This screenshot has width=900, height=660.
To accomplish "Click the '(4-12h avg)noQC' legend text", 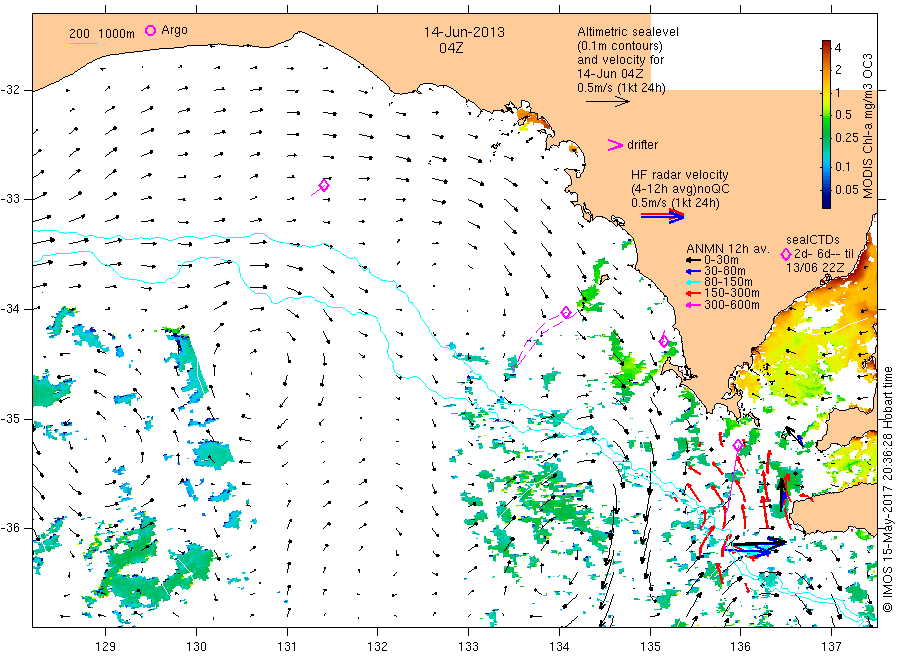I will (x=681, y=189).
